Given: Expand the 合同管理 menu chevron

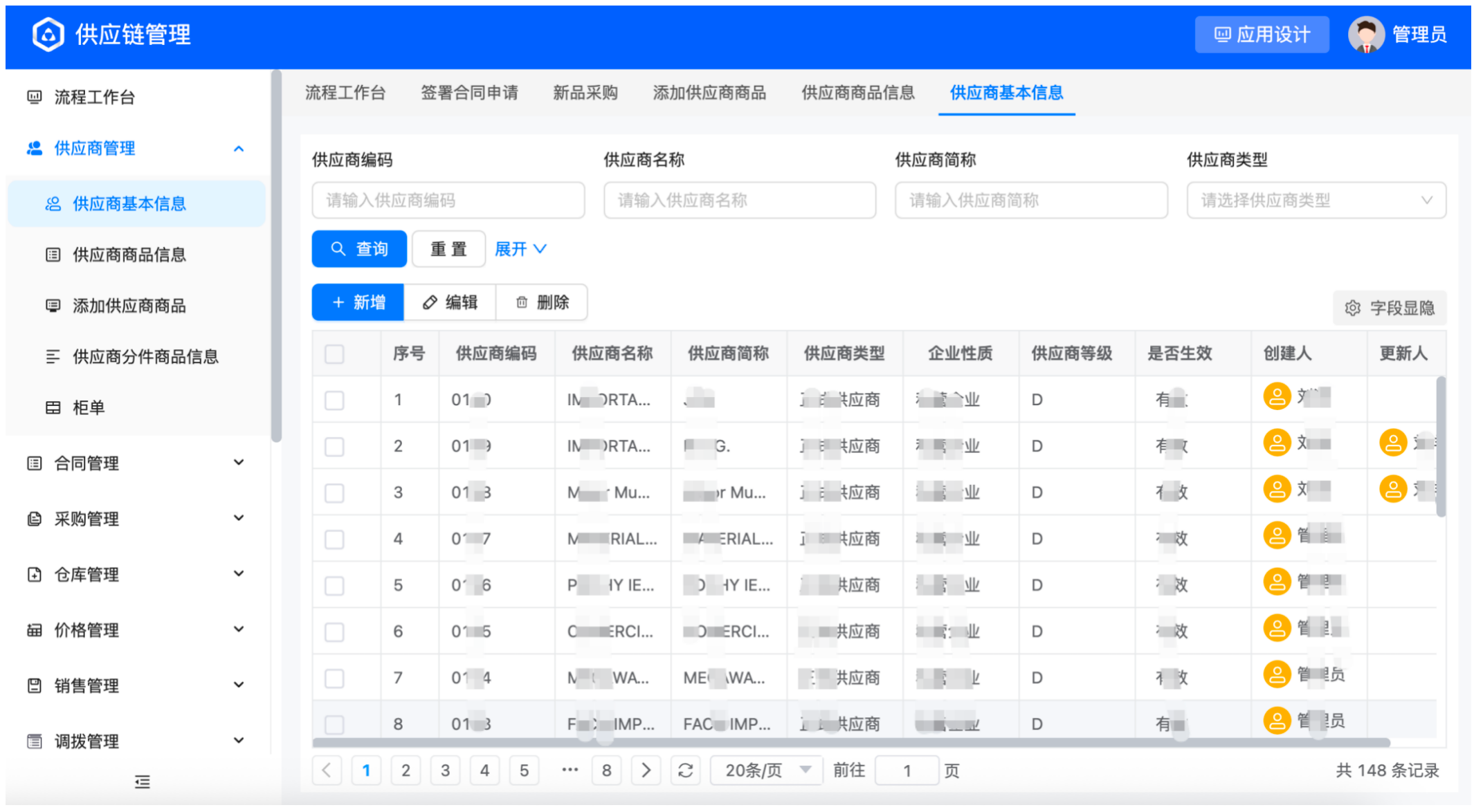Looking at the screenshot, I should click(239, 462).
